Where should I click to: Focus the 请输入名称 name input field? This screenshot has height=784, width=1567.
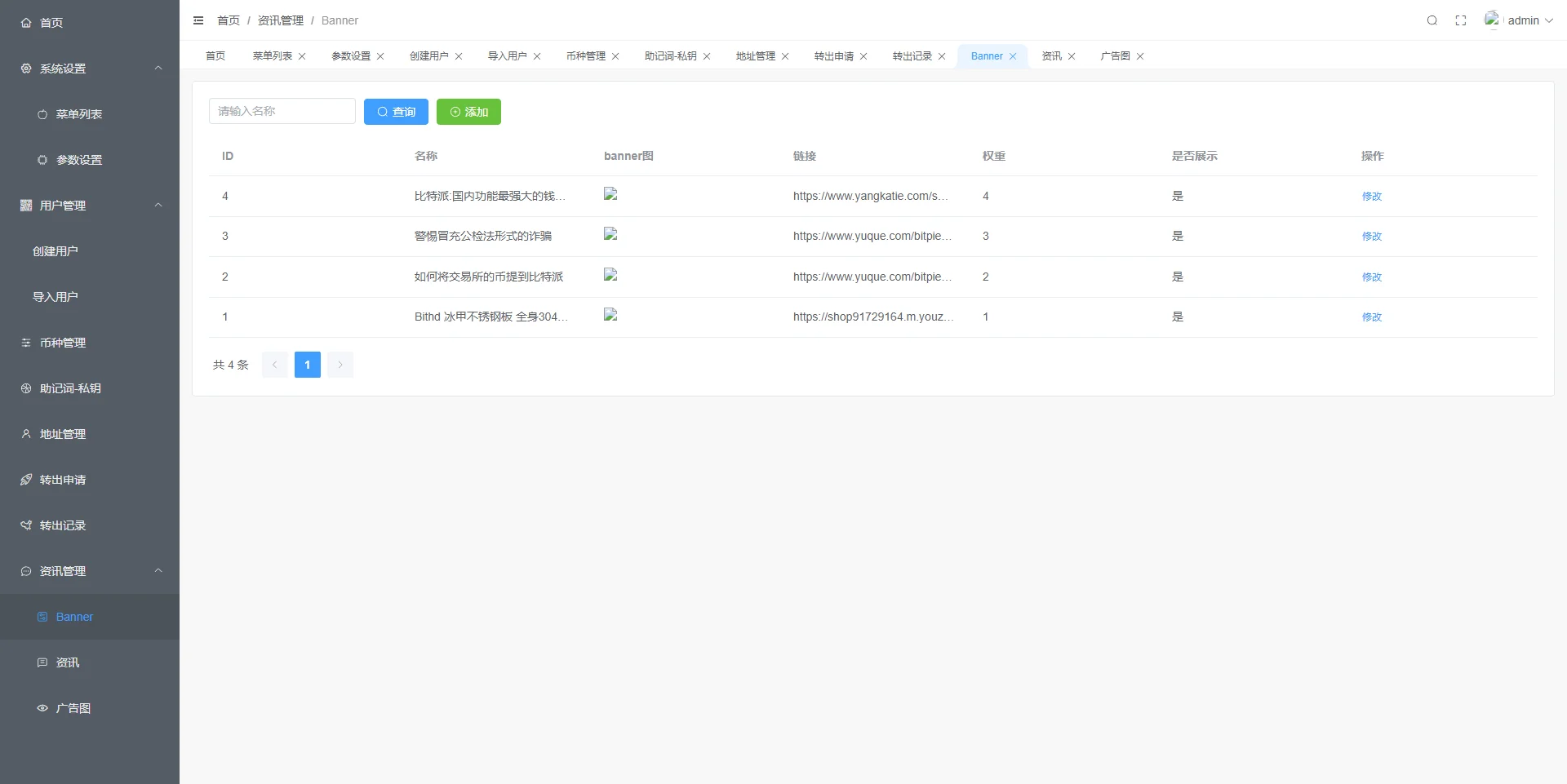click(282, 111)
